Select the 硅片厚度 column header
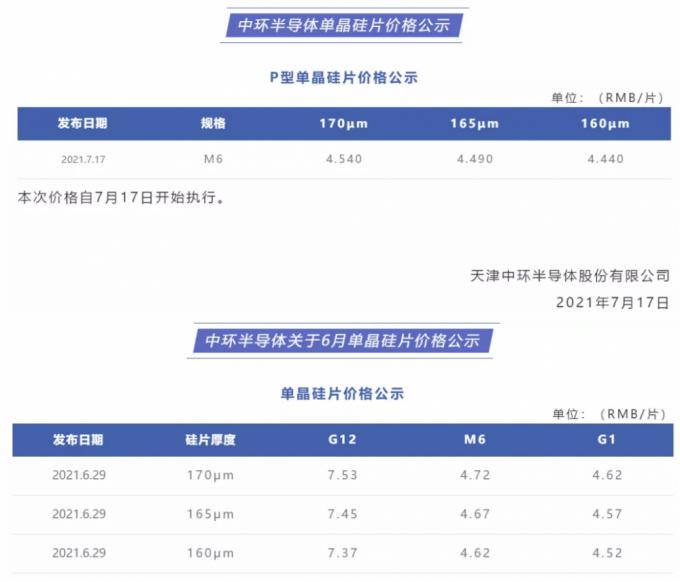The image size is (680, 582). (210, 440)
